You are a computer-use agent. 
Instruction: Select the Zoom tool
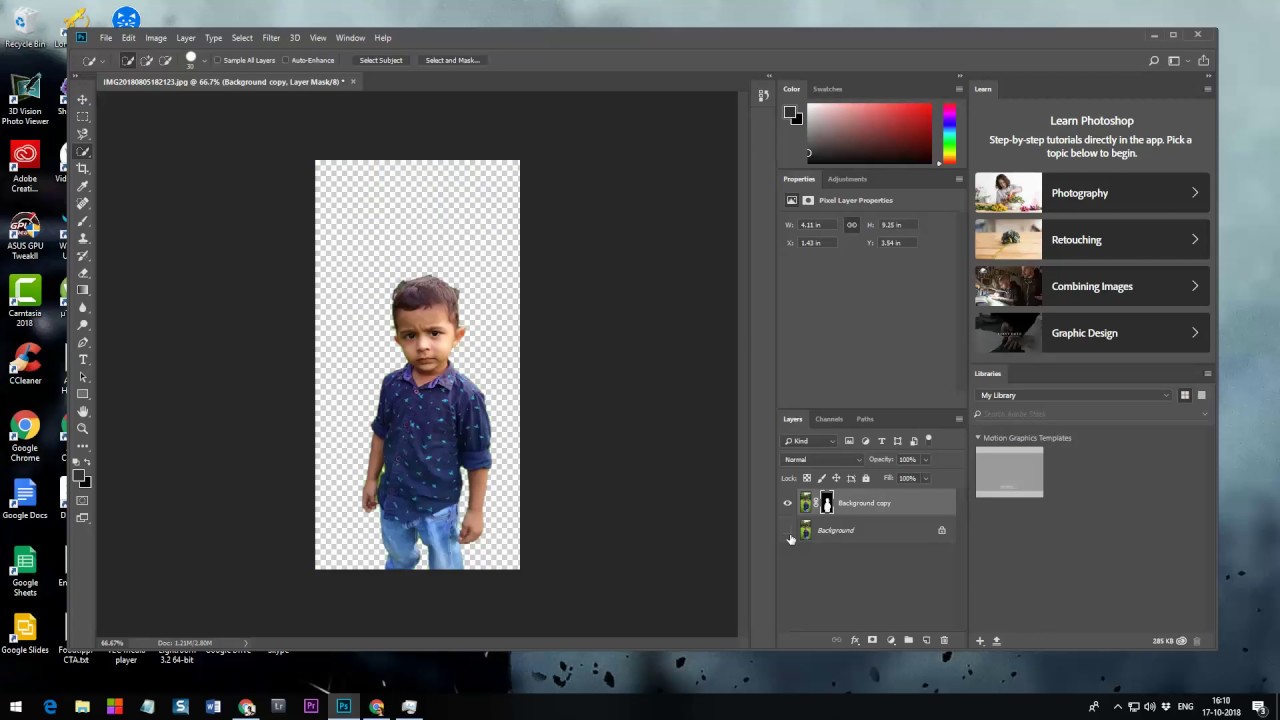pyautogui.click(x=83, y=428)
